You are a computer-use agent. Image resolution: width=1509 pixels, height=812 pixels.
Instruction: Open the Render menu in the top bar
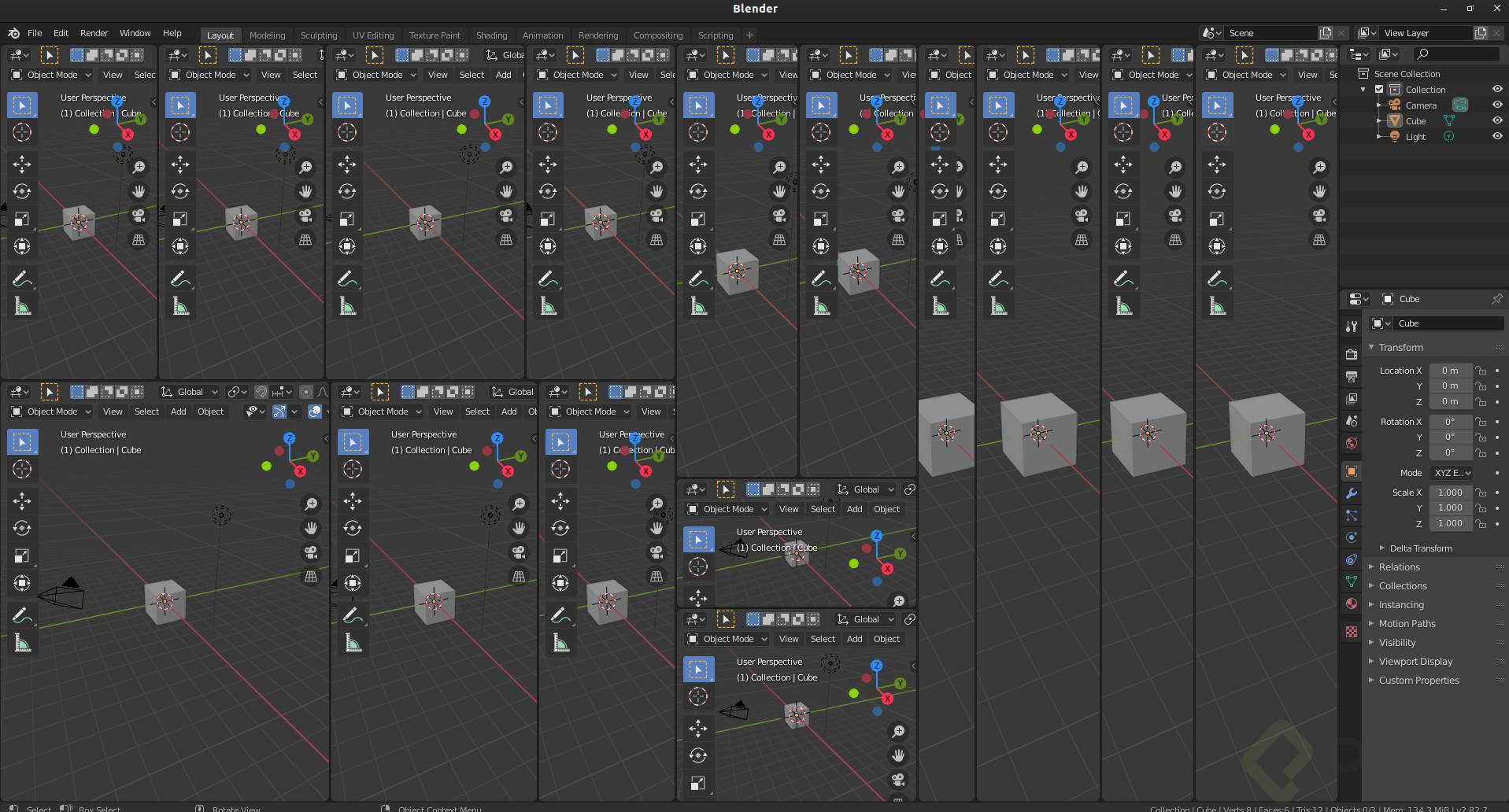94,33
